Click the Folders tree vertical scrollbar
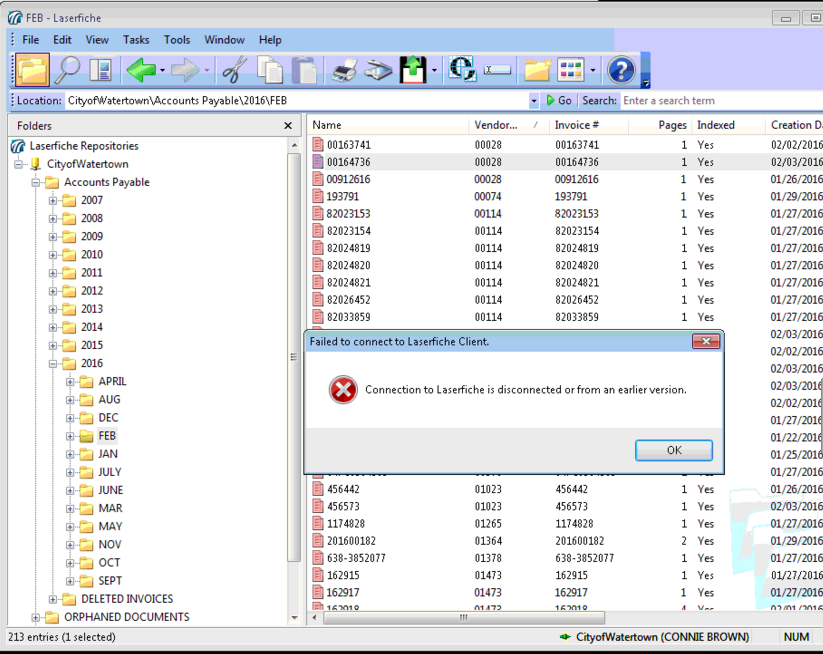This screenshot has height=654, width=823. (x=294, y=357)
